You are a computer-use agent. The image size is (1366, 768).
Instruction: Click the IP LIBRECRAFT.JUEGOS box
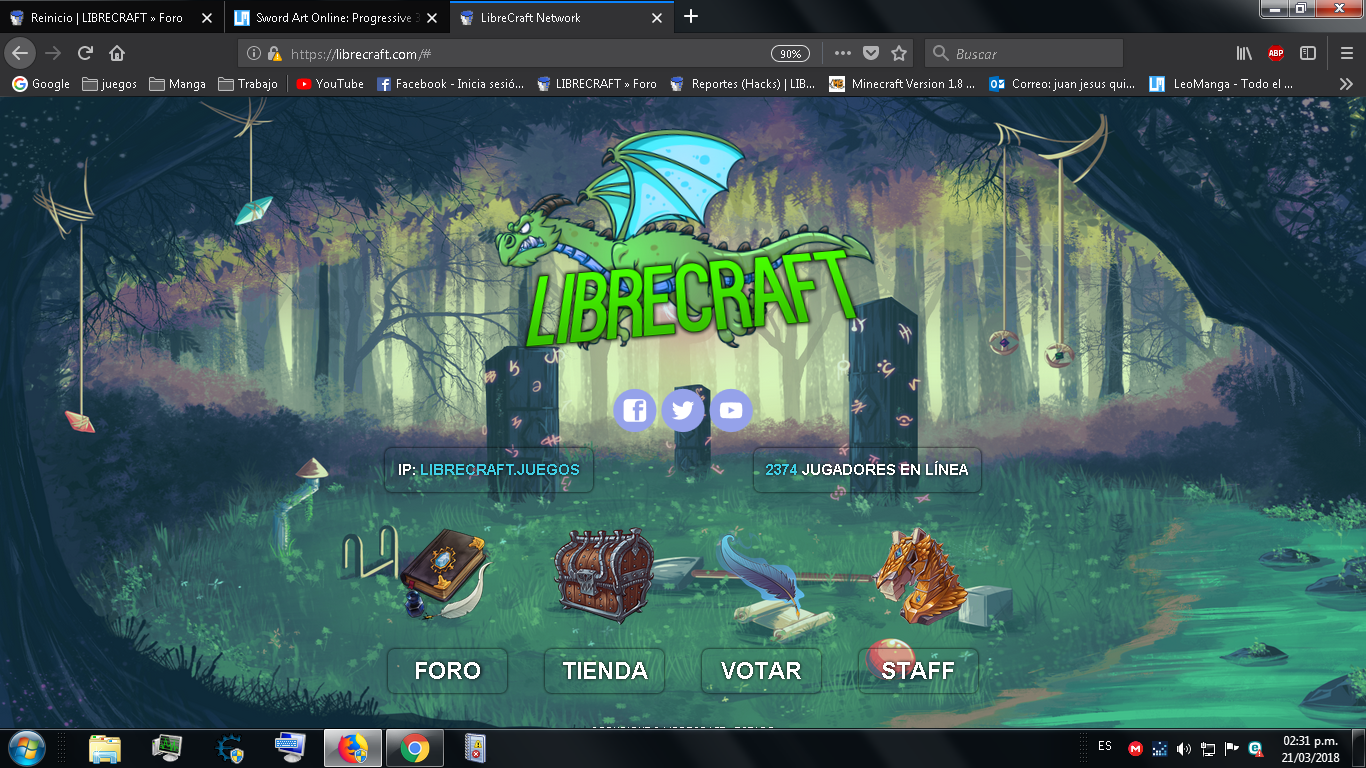coord(489,470)
